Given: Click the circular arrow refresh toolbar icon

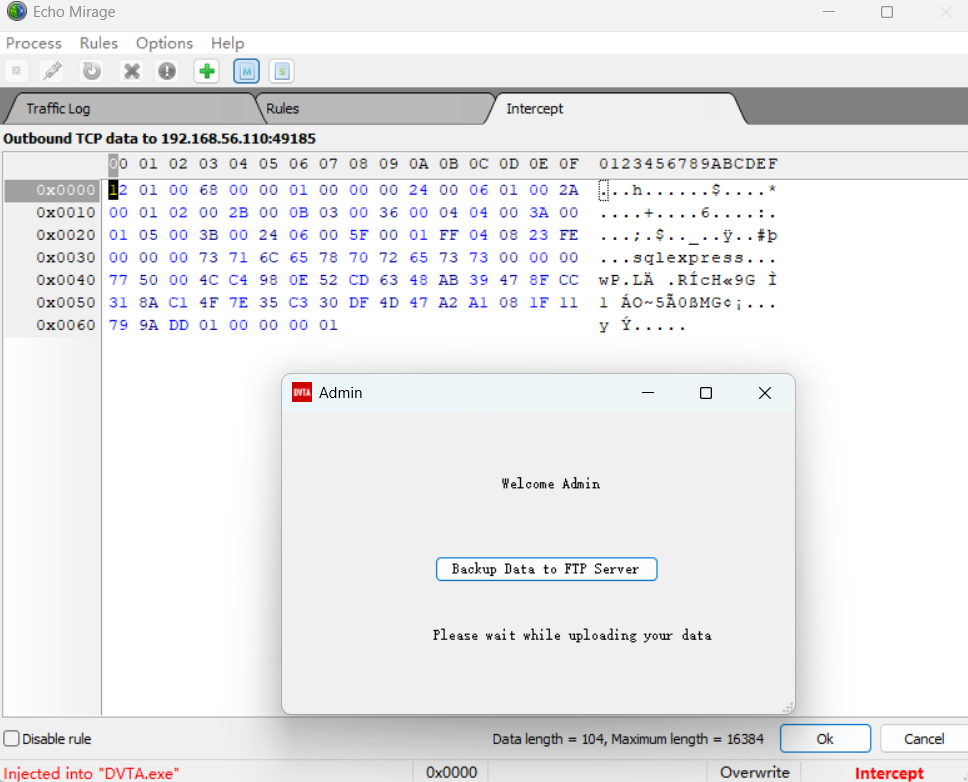Looking at the screenshot, I should click(91, 71).
